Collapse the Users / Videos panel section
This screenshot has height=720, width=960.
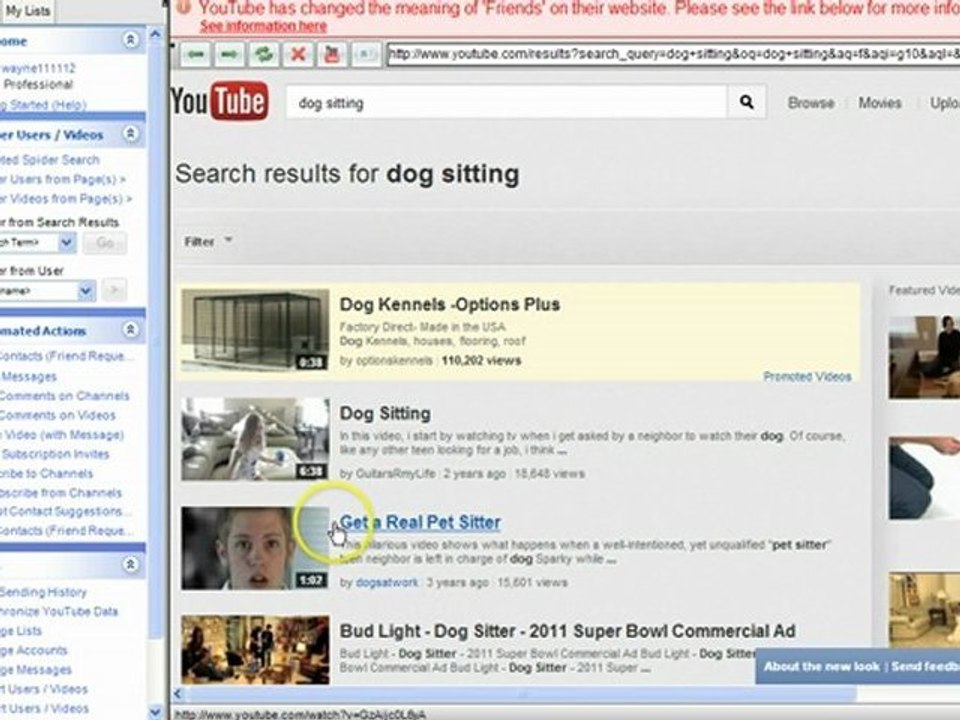(x=130, y=133)
